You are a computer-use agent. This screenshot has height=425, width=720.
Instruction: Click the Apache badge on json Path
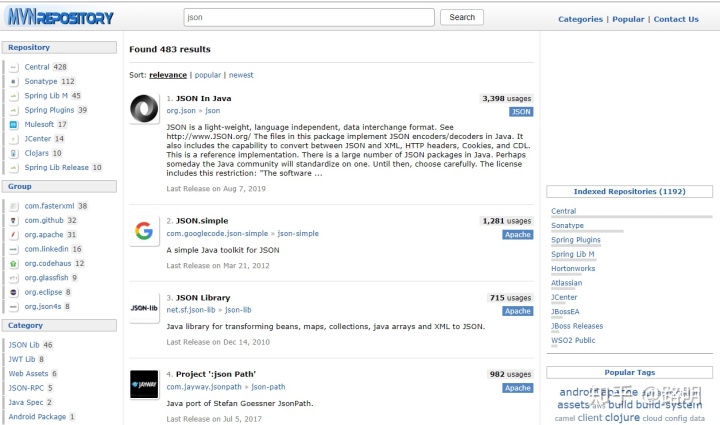pyautogui.click(x=518, y=388)
